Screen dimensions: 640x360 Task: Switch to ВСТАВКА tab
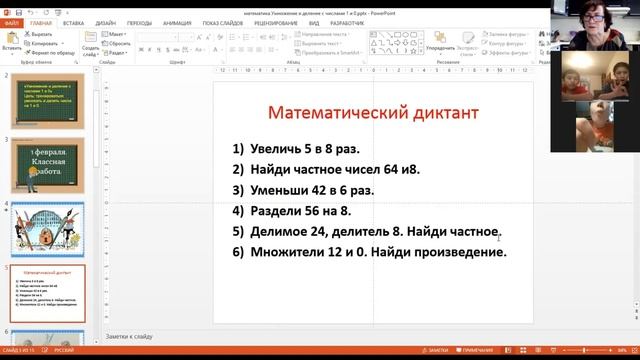click(x=73, y=23)
